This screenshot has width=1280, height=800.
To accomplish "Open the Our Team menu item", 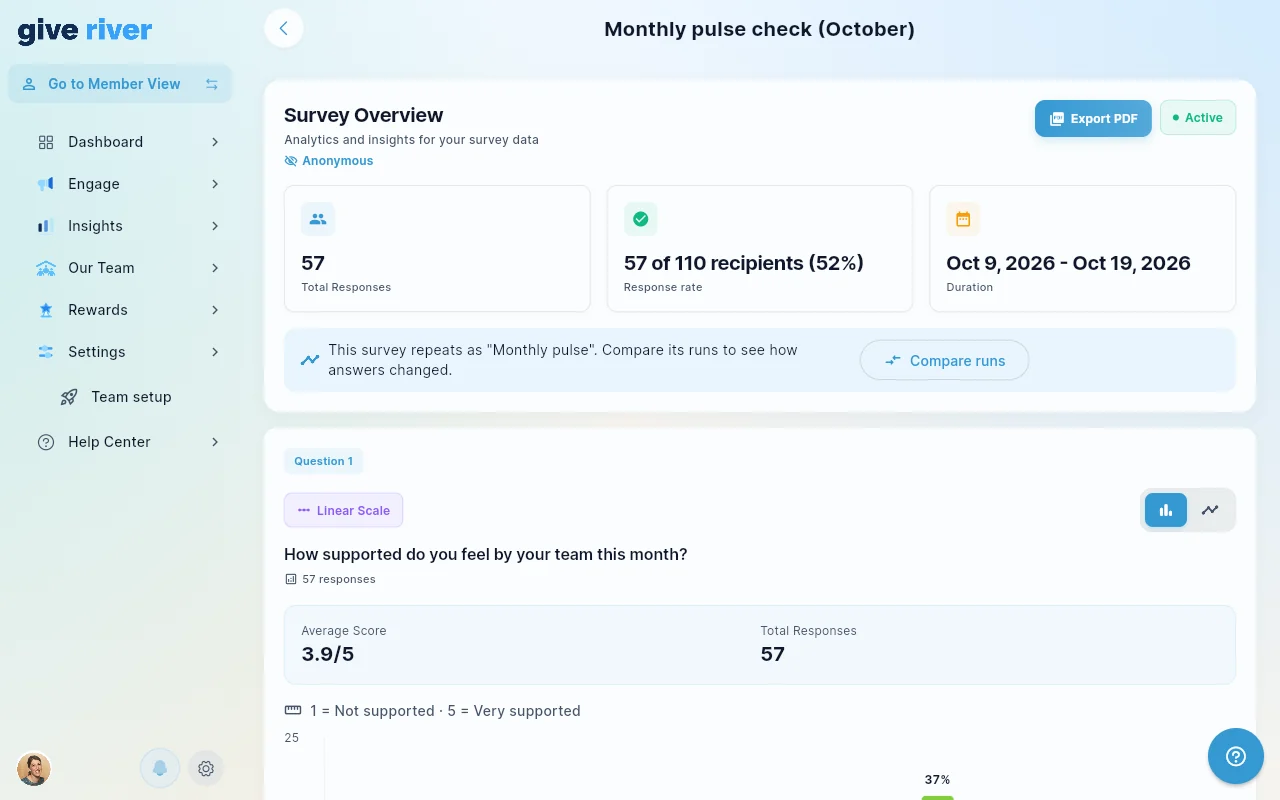I will coord(128,268).
